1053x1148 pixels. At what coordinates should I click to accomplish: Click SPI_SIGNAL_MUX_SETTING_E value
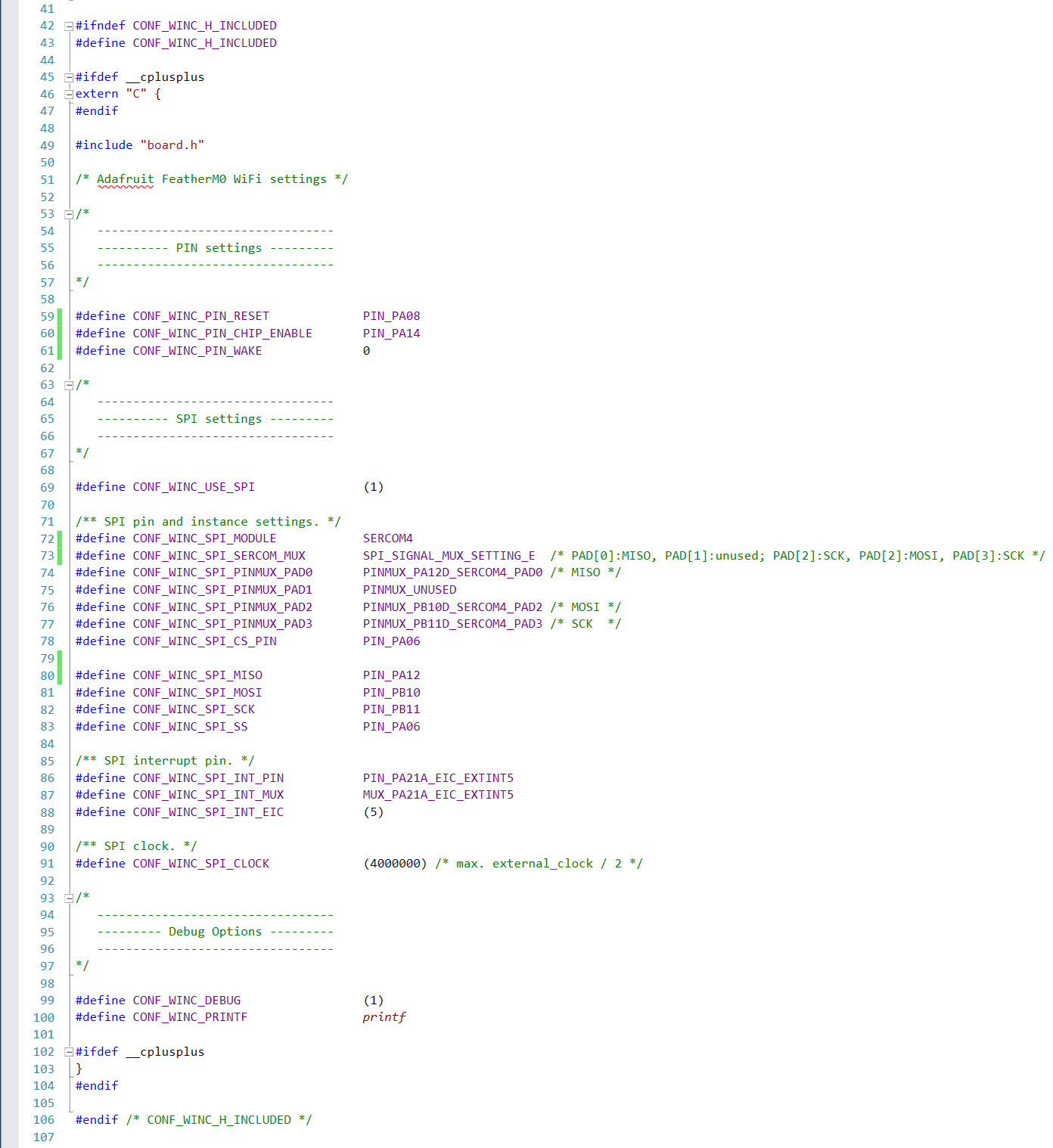pos(449,556)
